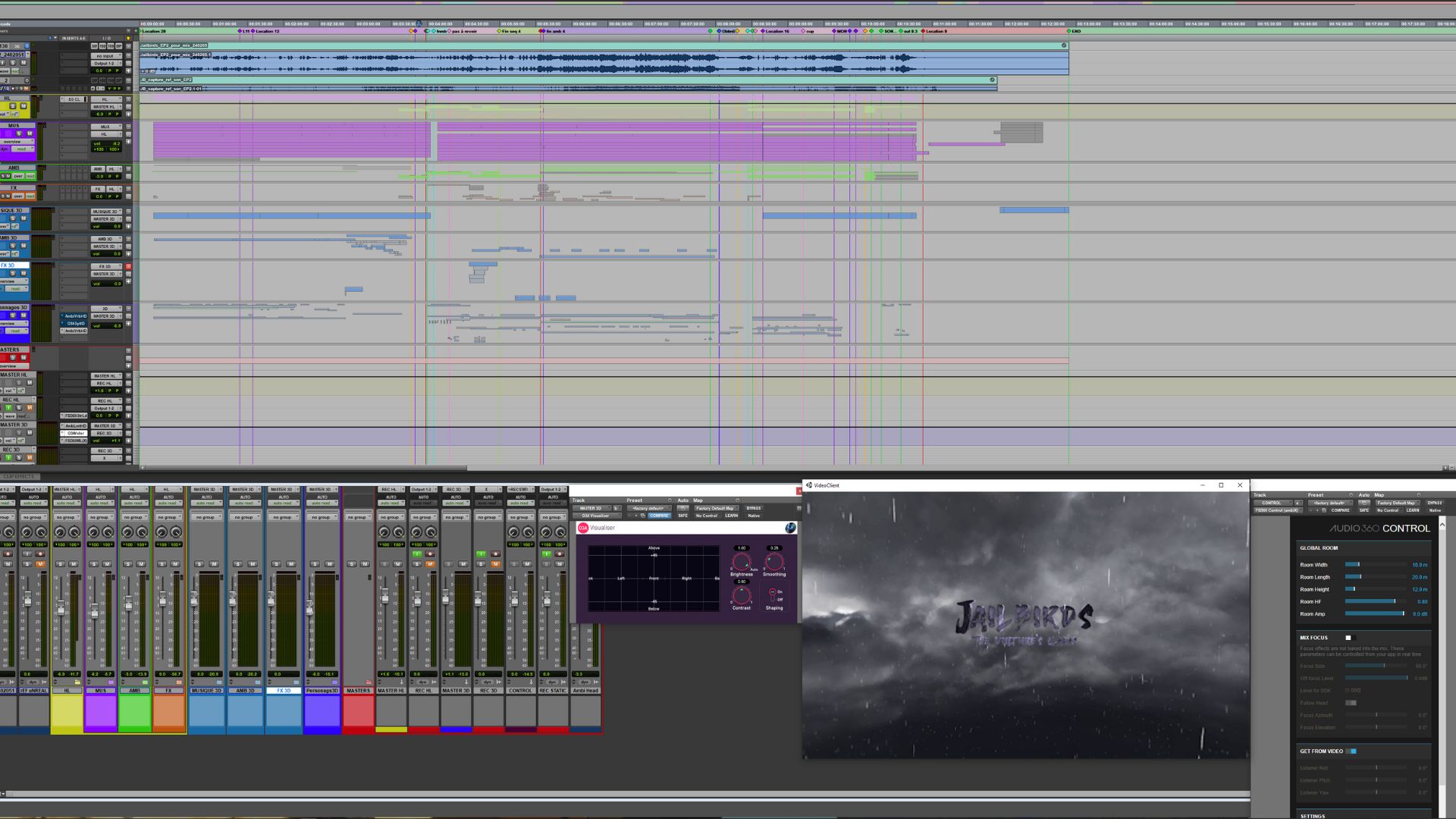Open factory default preset dropdown in Visualiser
1456x819 pixels.
(x=650, y=508)
